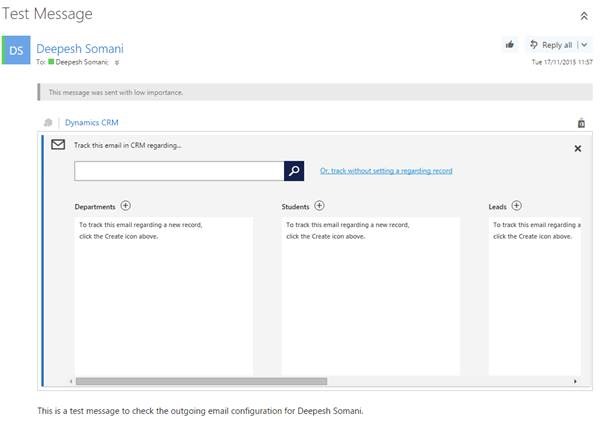Click the DS sender avatar

[17, 49]
